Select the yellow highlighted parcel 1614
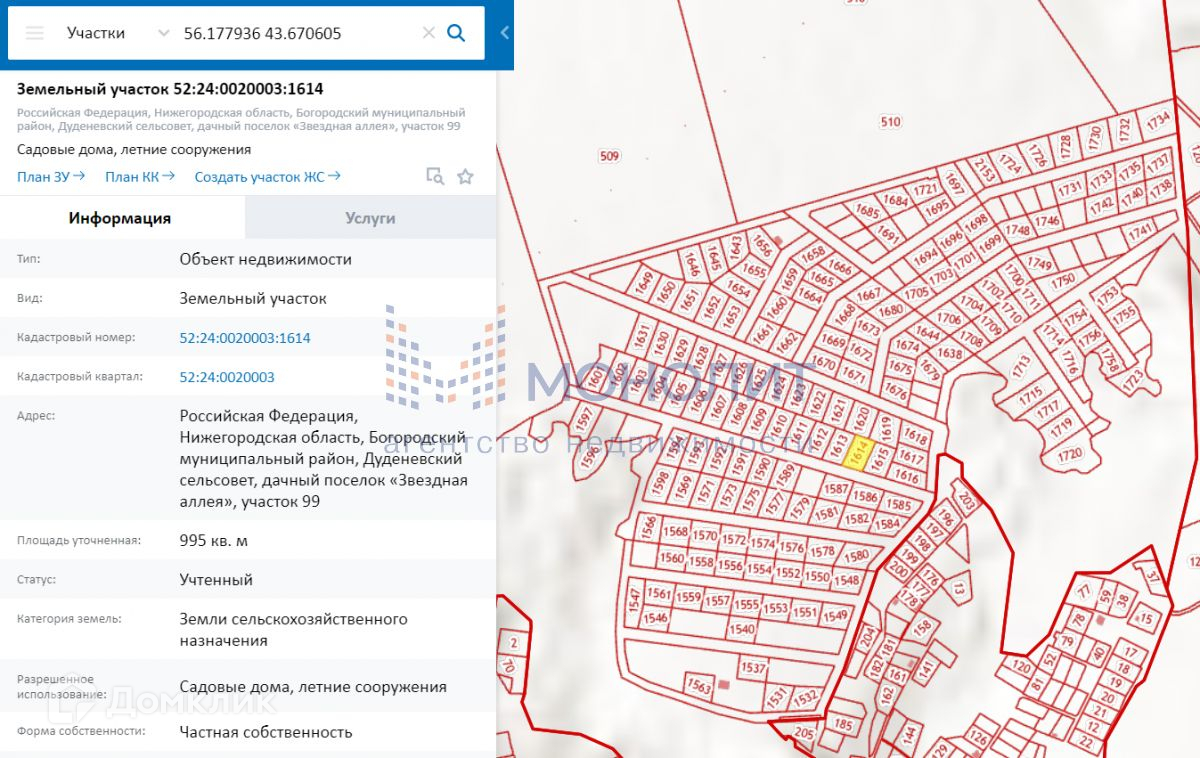The image size is (1200, 758). pyautogui.click(x=859, y=455)
